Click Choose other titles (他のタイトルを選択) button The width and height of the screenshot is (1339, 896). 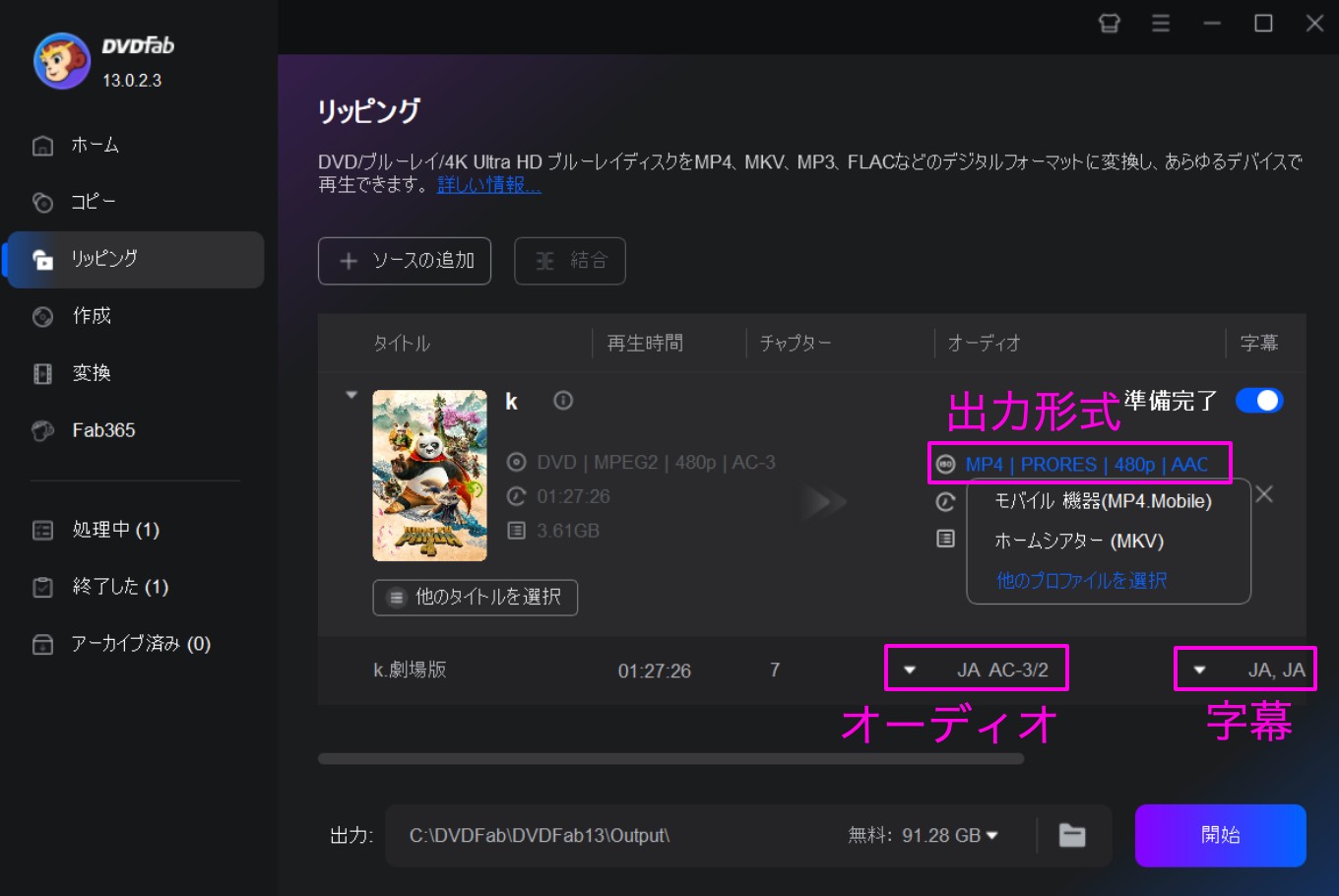(476, 597)
